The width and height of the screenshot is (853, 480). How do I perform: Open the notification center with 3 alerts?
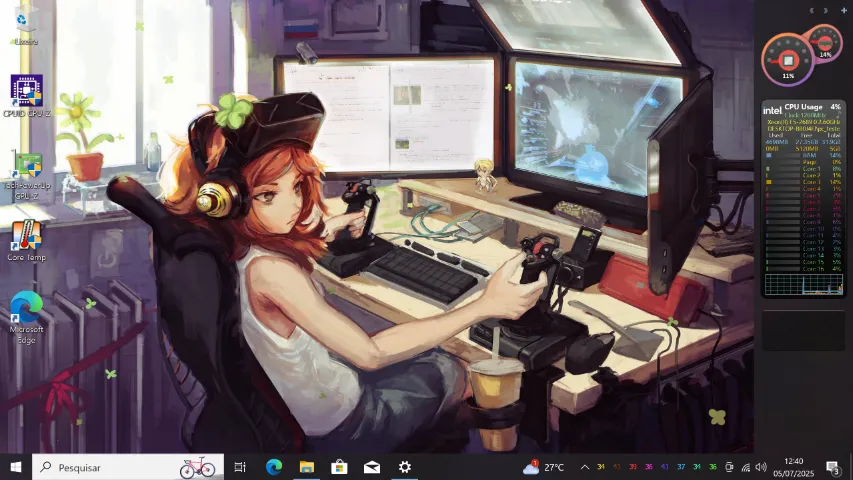coord(833,467)
